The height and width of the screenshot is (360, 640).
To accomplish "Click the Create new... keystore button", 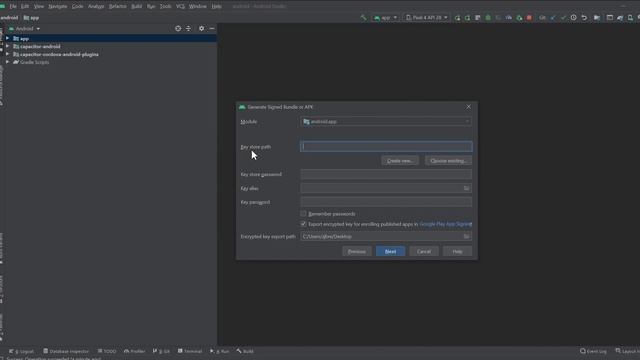I will (x=400, y=161).
